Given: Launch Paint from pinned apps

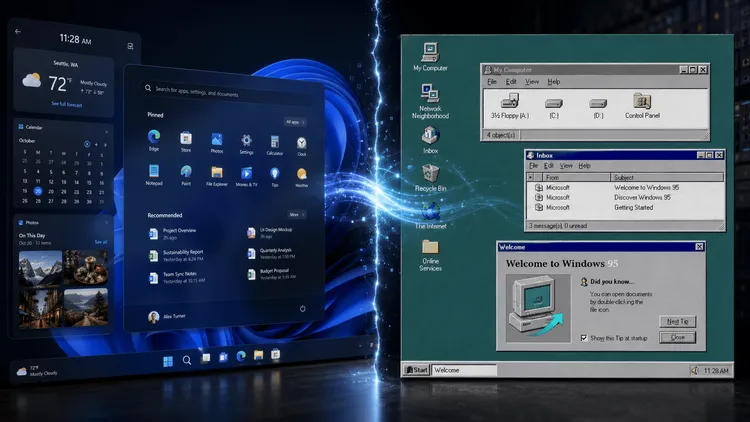Looking at the screenshot, I should point(186,175).
